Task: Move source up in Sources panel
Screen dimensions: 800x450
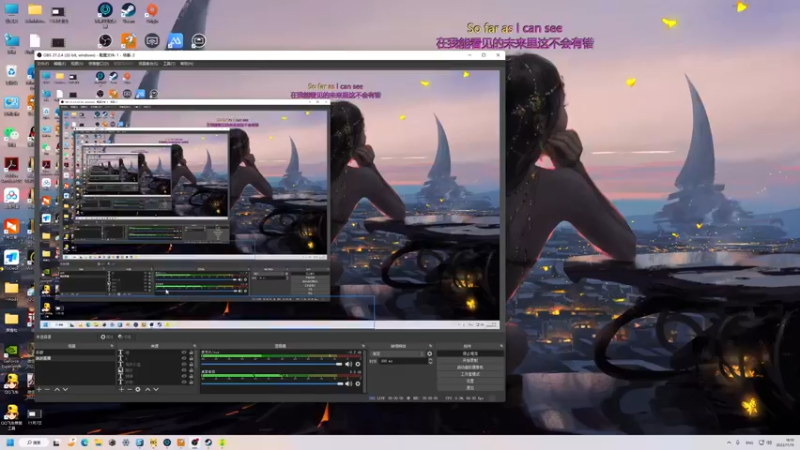Action: [147, 389]
